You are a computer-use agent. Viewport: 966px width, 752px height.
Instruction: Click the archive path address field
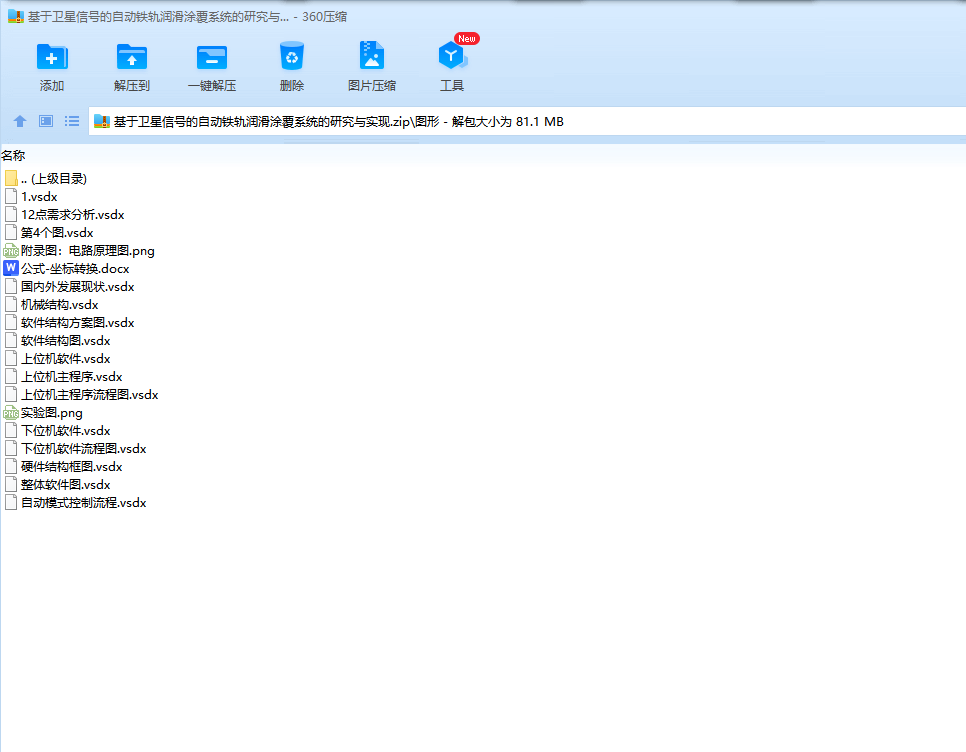[x=527, y=121]
